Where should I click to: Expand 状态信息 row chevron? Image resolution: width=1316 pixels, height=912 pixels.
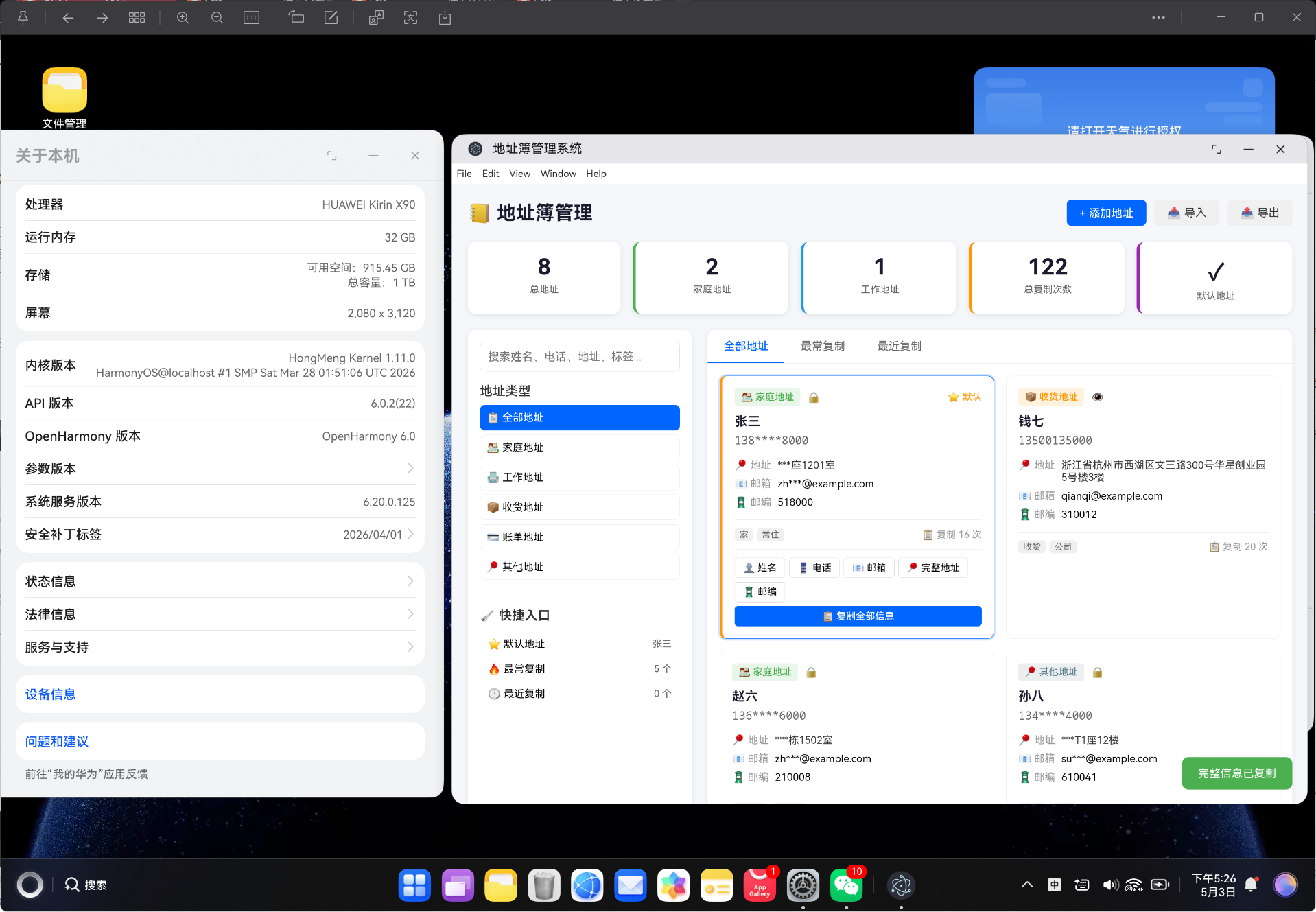point(410,581)
